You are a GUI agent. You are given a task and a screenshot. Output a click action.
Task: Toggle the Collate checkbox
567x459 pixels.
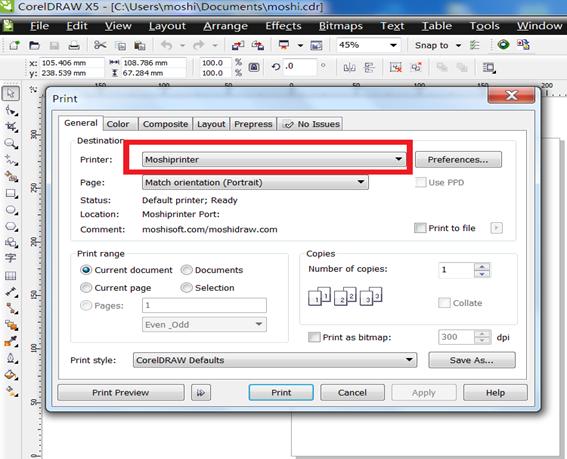[x=444, y=303]
